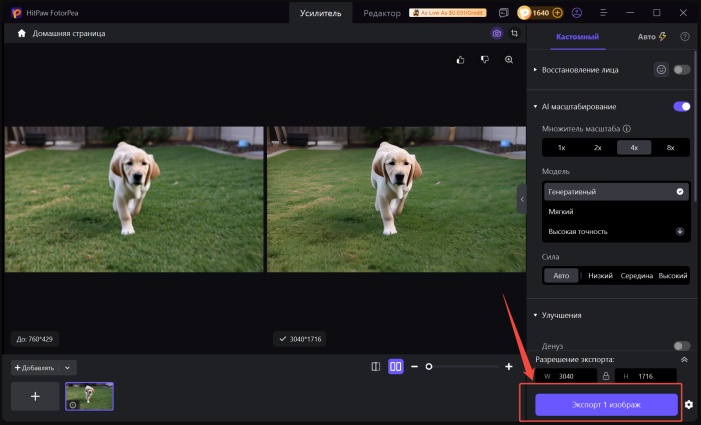Choose the Генеративный model
The height and width of the screenshot is (425, 701).
tap(616, 192)
